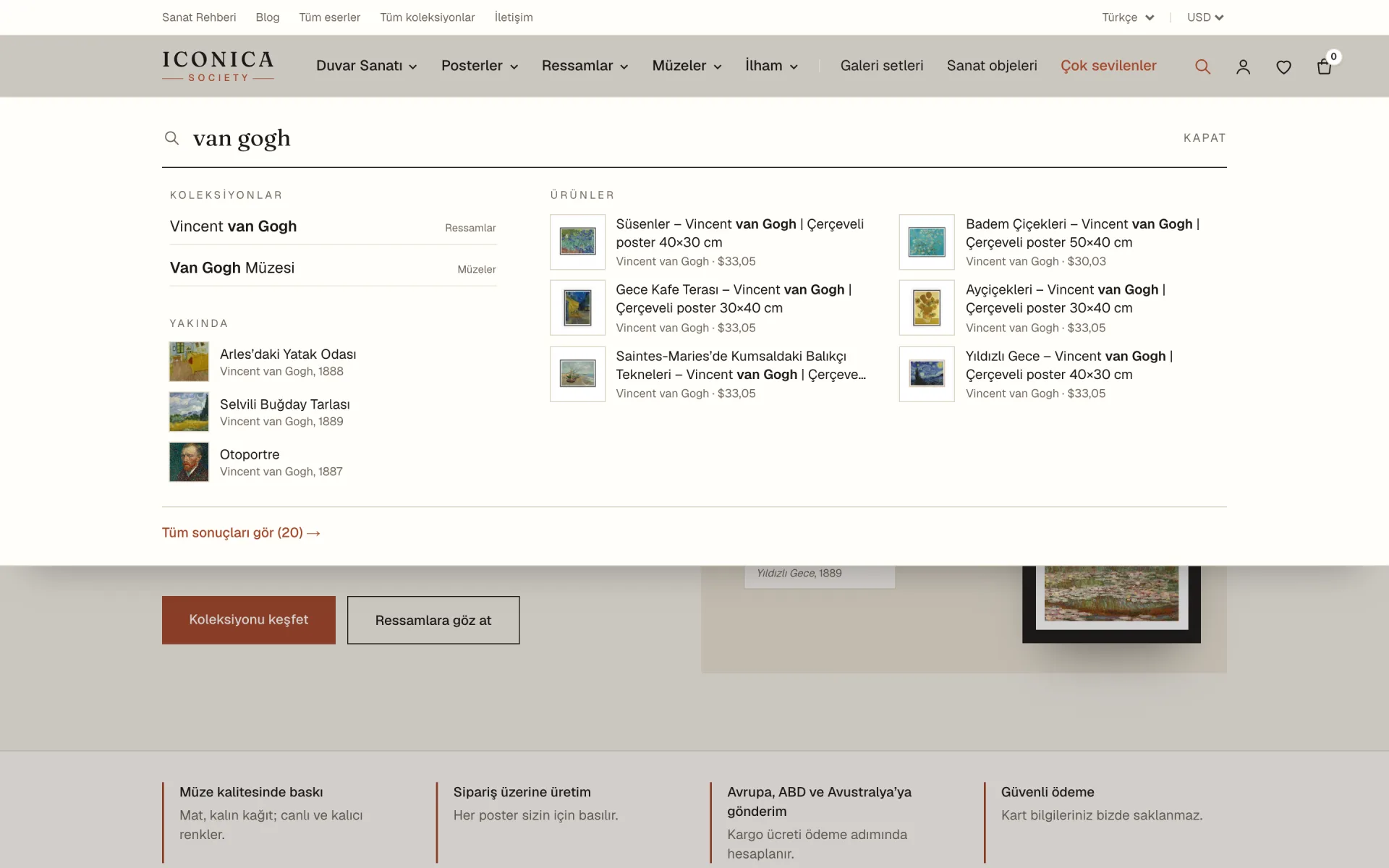Screen dimensions: 1389x868
Task: Open Sanat Rehberi link
Action: [199, 17]
